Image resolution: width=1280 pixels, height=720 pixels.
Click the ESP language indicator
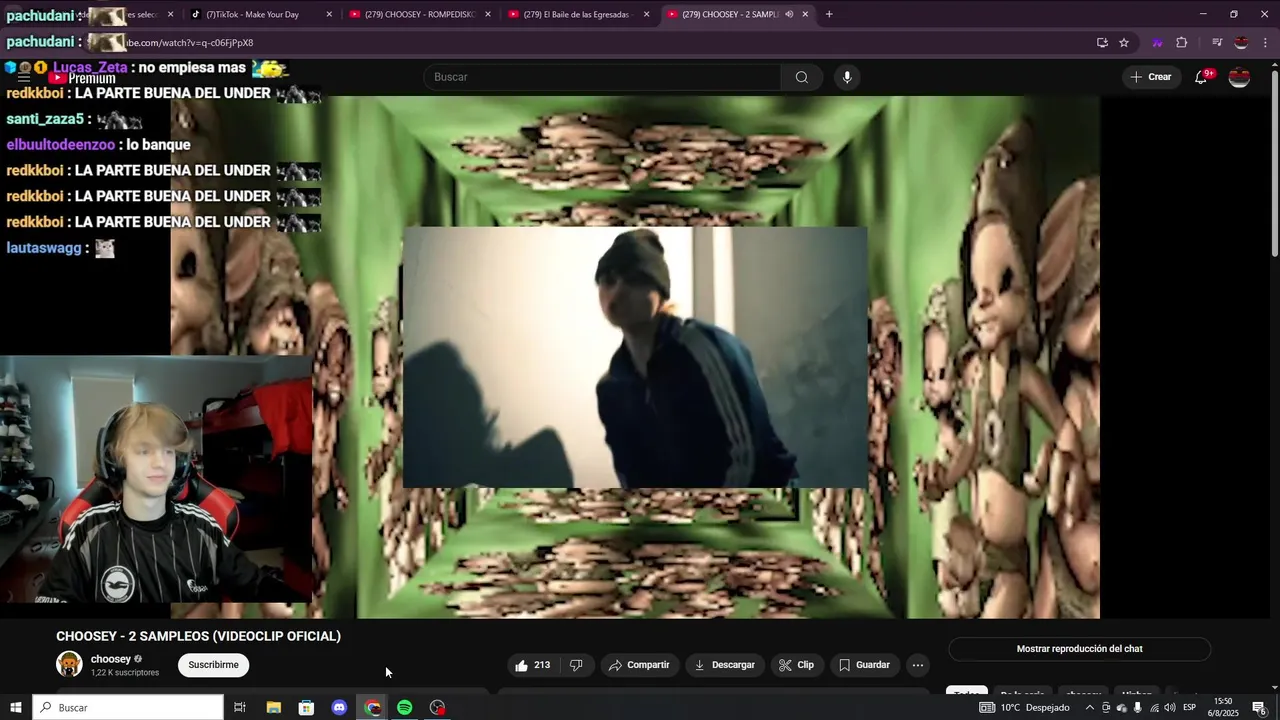pyautogui.click(x=1190, y=707)
